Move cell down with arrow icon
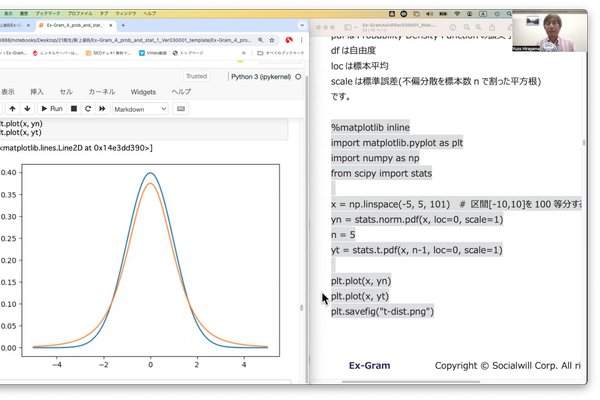600x400 pixels. tap(27, 109)
